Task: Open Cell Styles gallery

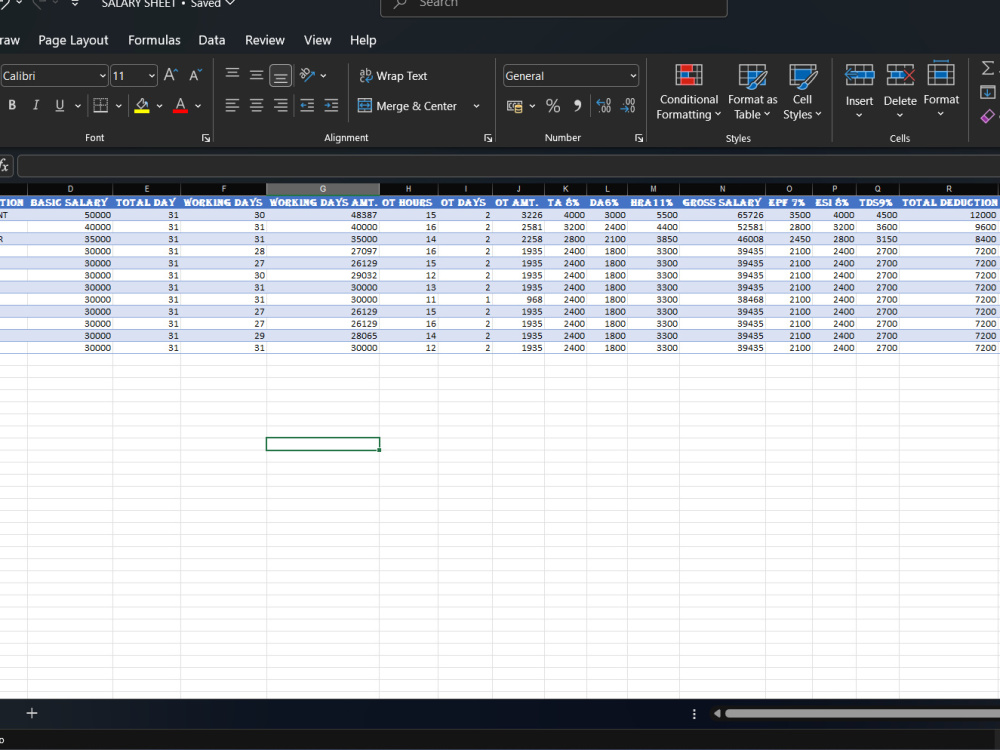Action: (802, 92)
